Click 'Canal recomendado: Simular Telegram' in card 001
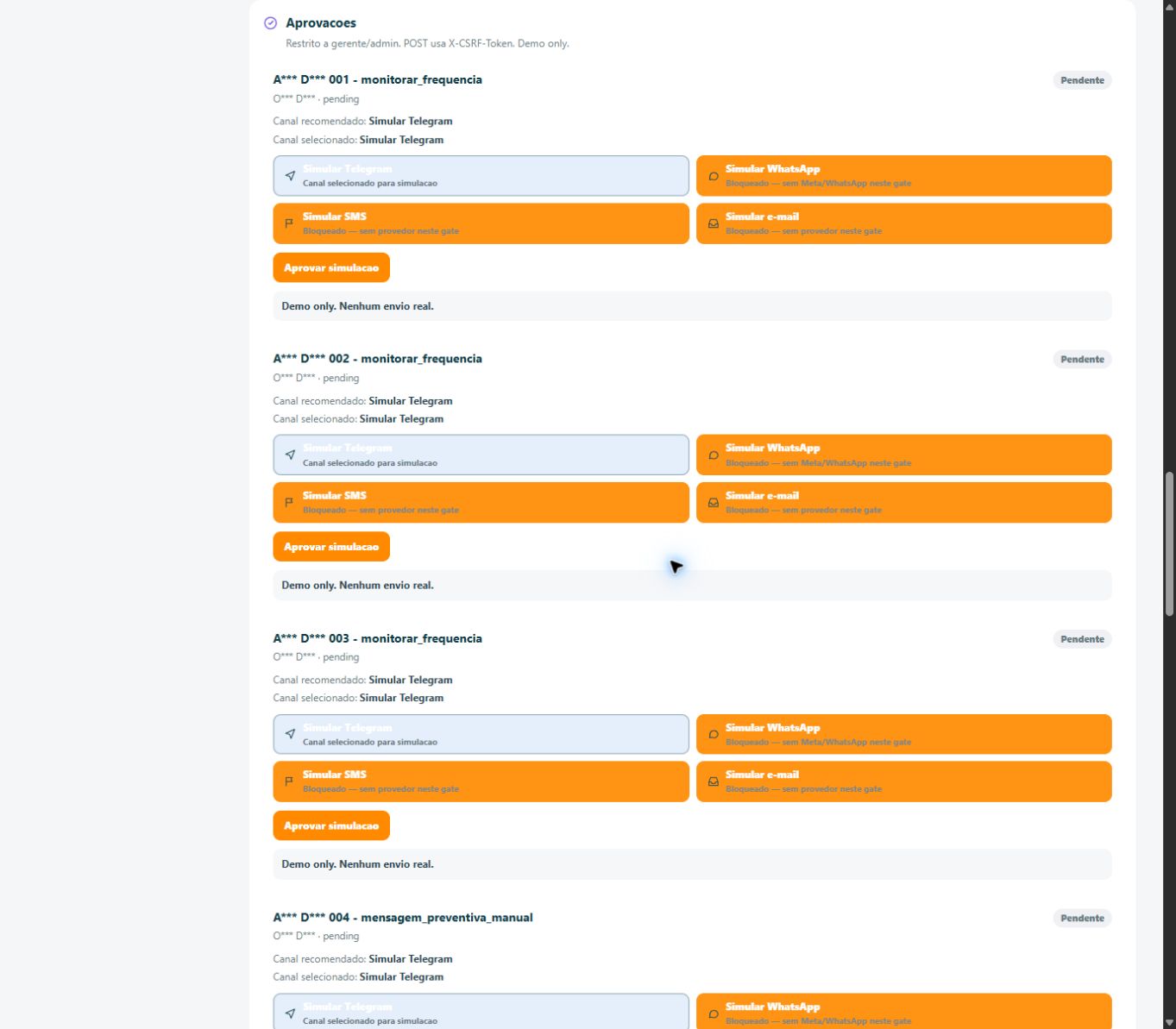The width and height of the screenshot is (1176, 1029). [x=362, y=122]
